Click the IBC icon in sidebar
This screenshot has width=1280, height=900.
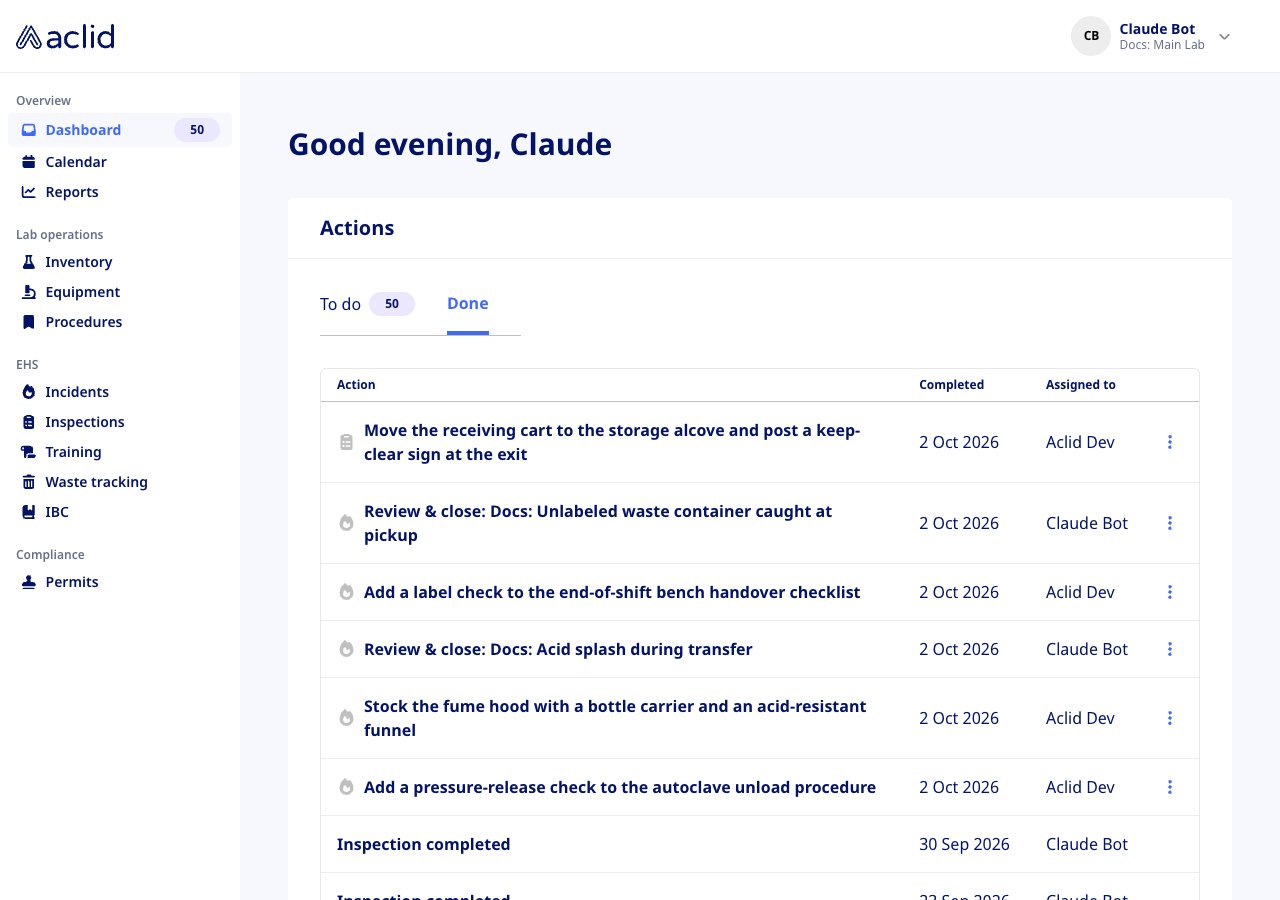[29, 512]
